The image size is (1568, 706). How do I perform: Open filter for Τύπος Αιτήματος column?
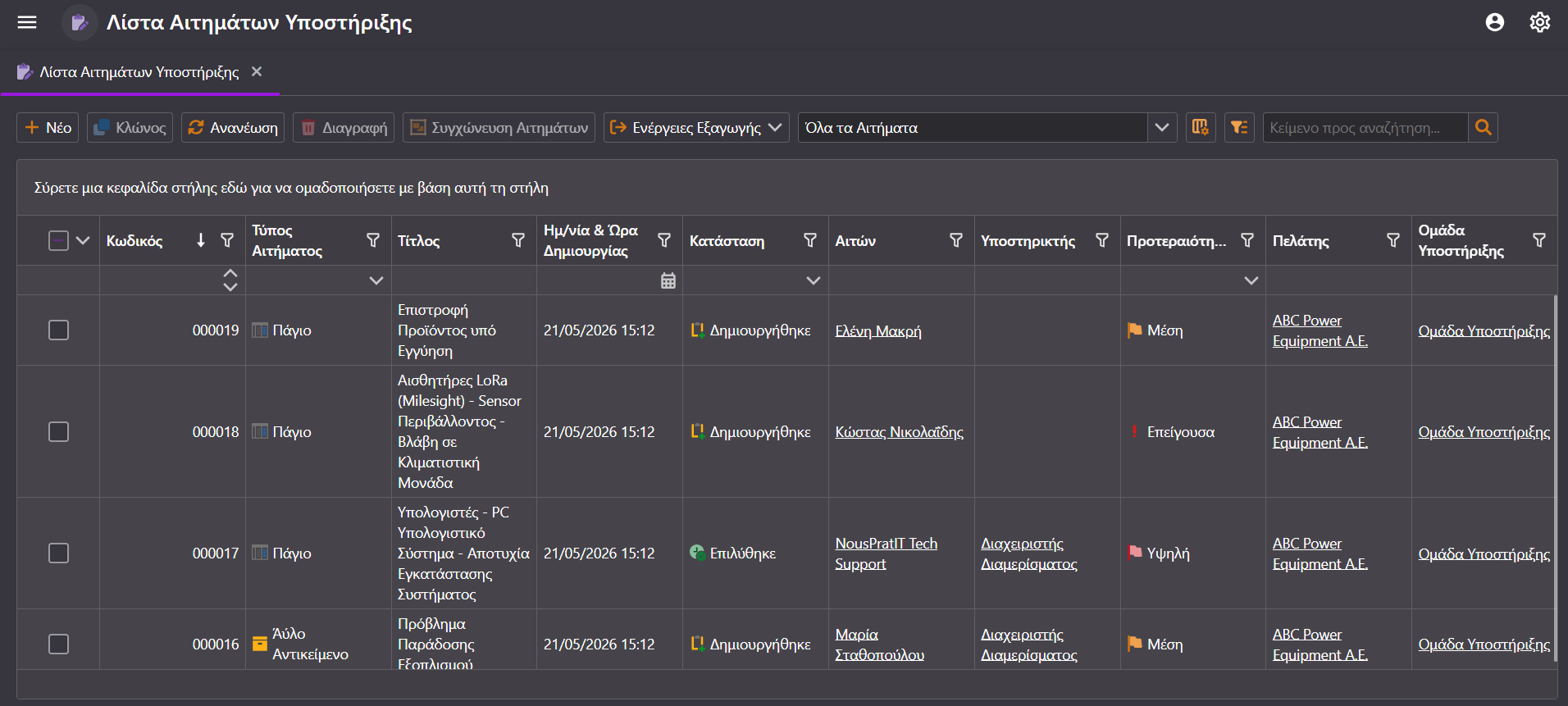tap(373, 240)
